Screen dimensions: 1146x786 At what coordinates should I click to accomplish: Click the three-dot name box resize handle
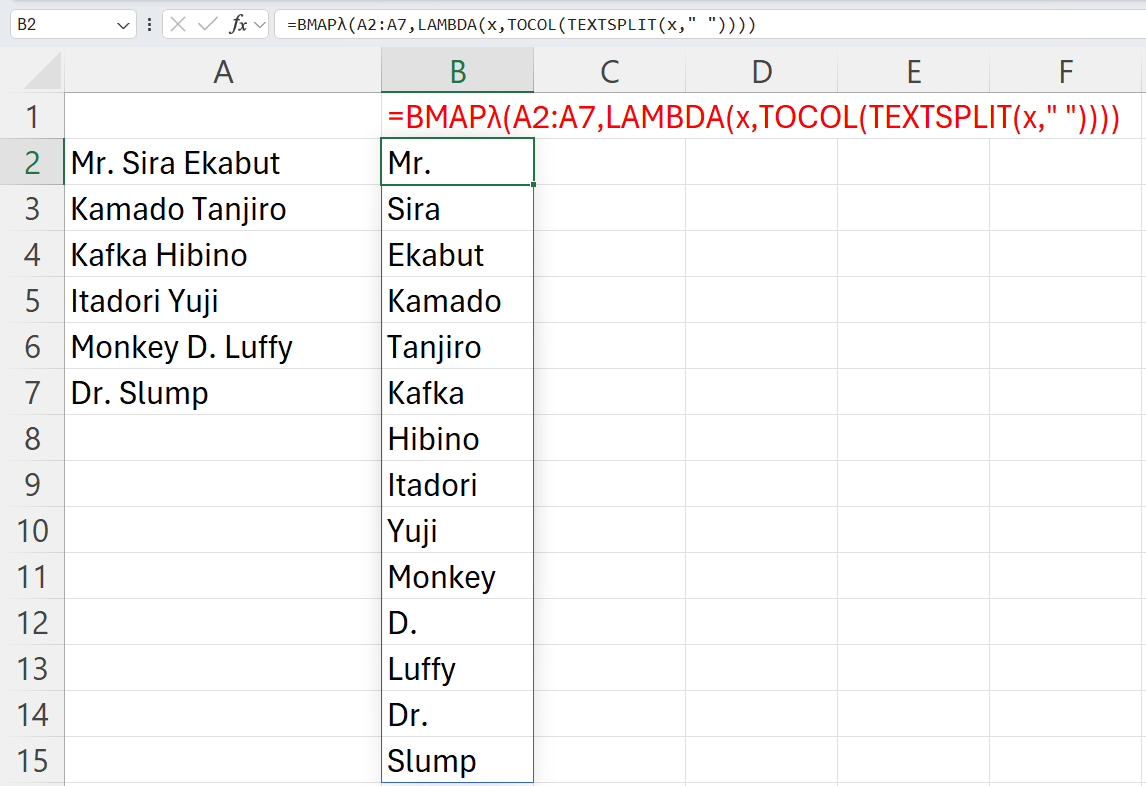pyautogui.click(x=150, y=25)
